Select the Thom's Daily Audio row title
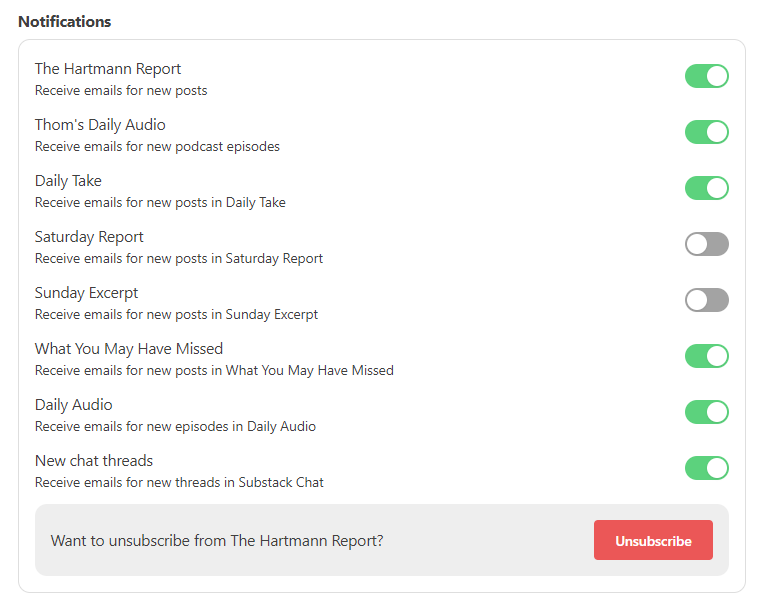 100,125
